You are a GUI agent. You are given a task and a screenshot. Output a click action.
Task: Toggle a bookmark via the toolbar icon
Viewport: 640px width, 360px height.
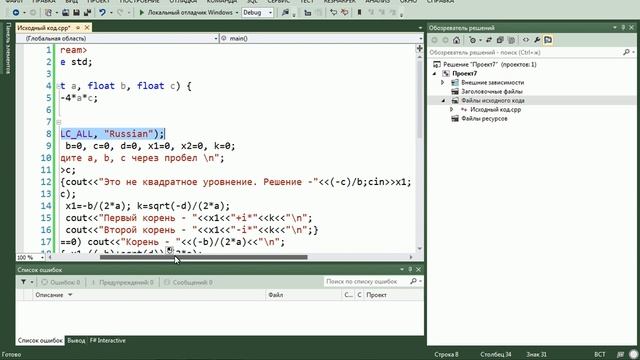tap(359, 13)
